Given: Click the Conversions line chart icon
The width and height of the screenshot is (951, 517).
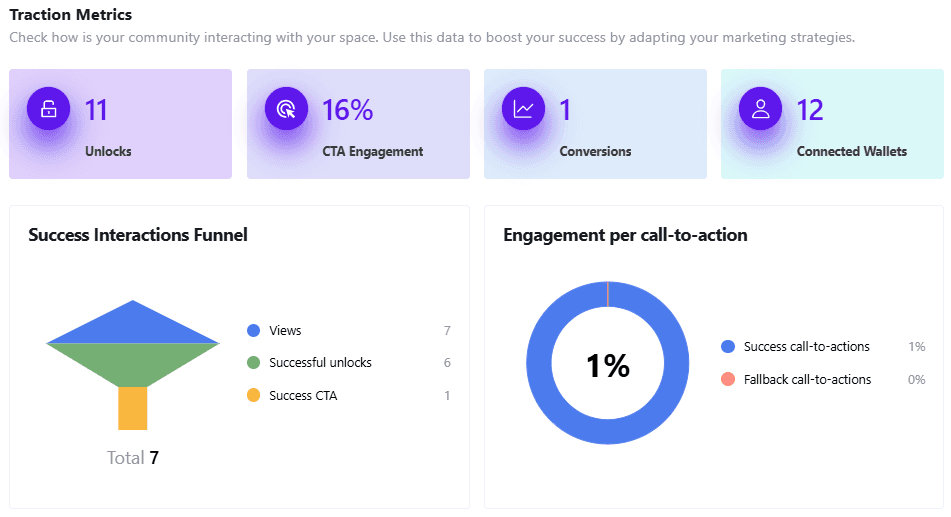Looking at the screenshot, I should click(523, 109).
